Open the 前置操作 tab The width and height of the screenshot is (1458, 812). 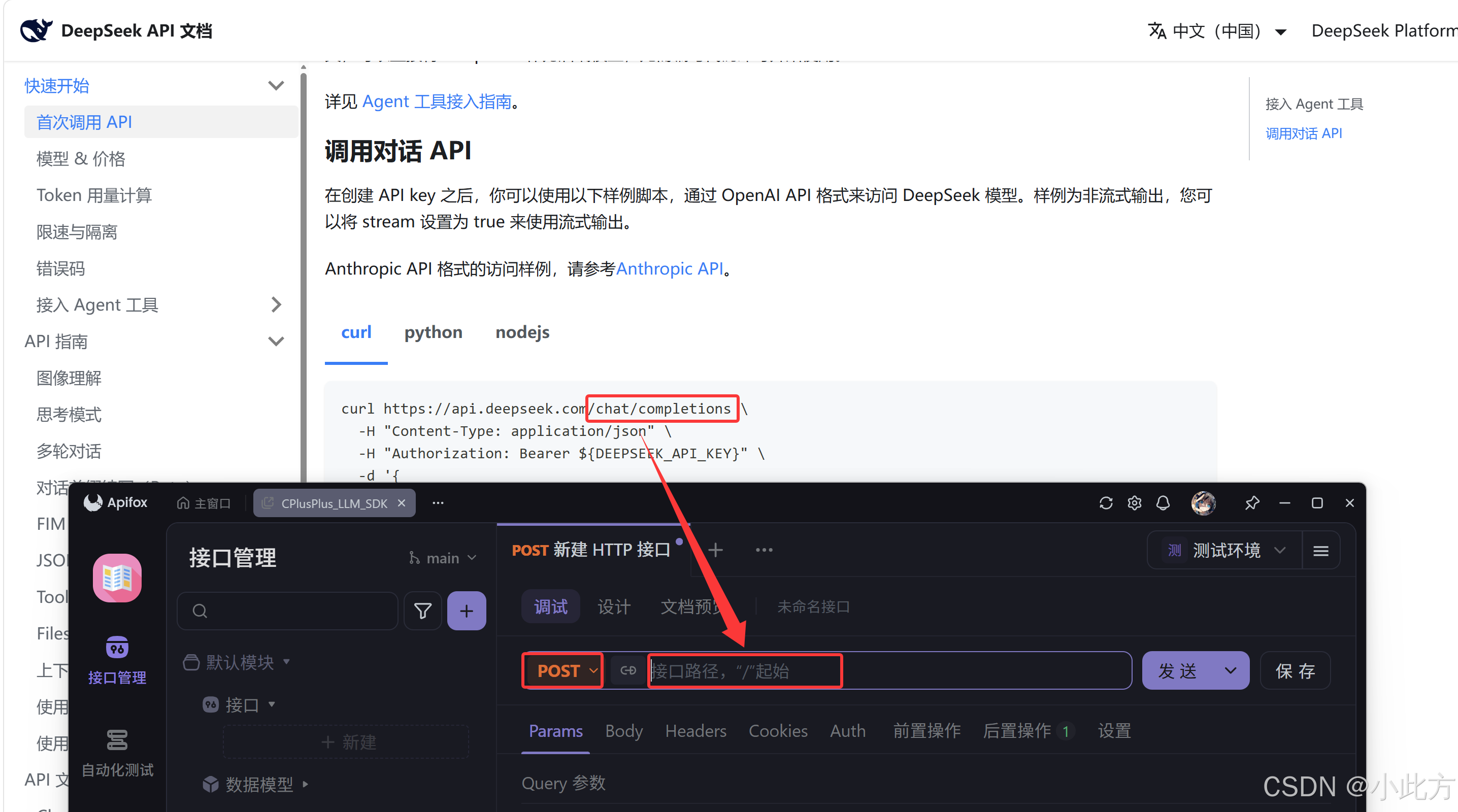[926, 730]
